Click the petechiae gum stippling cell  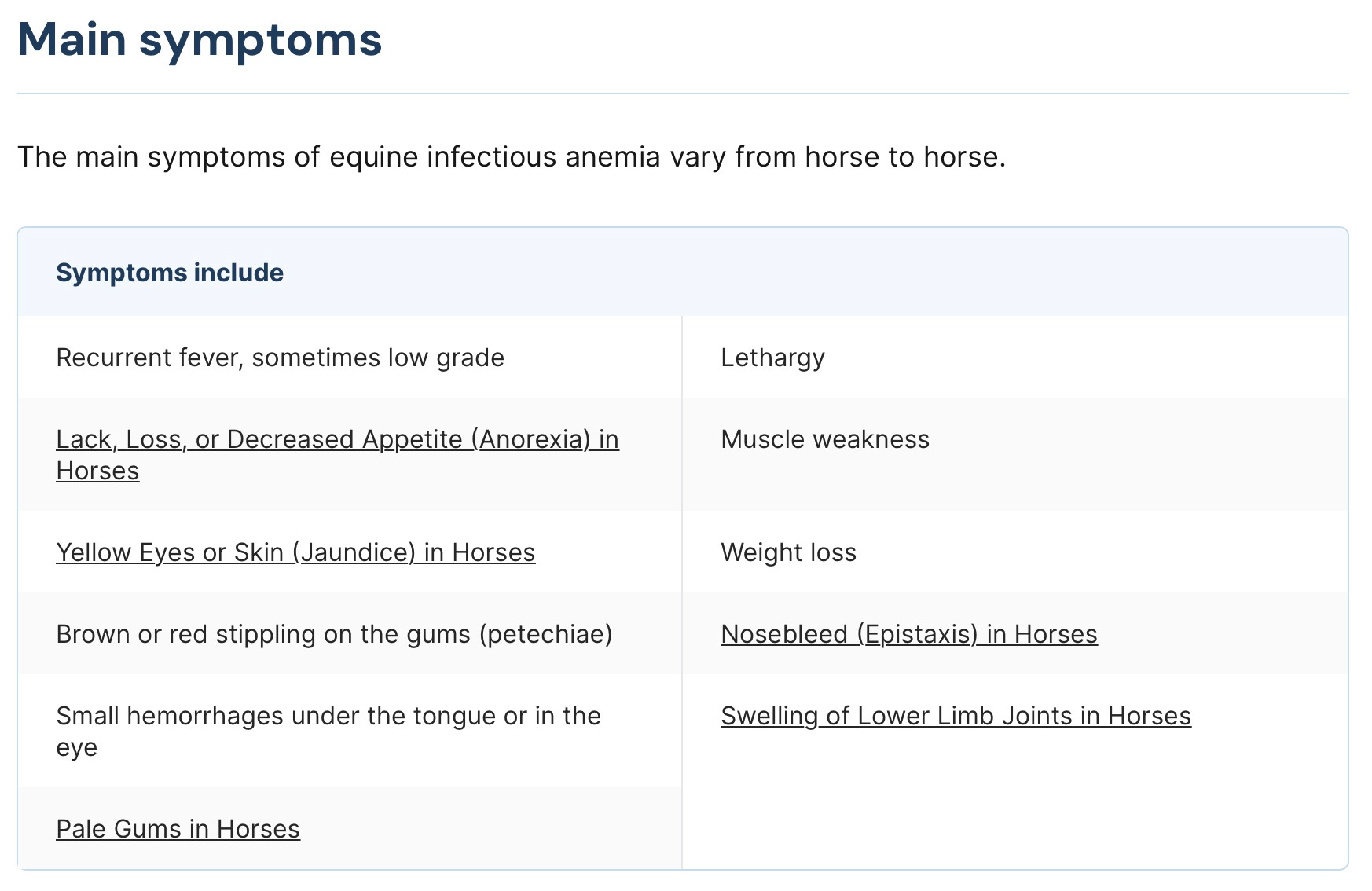point(334,634)
